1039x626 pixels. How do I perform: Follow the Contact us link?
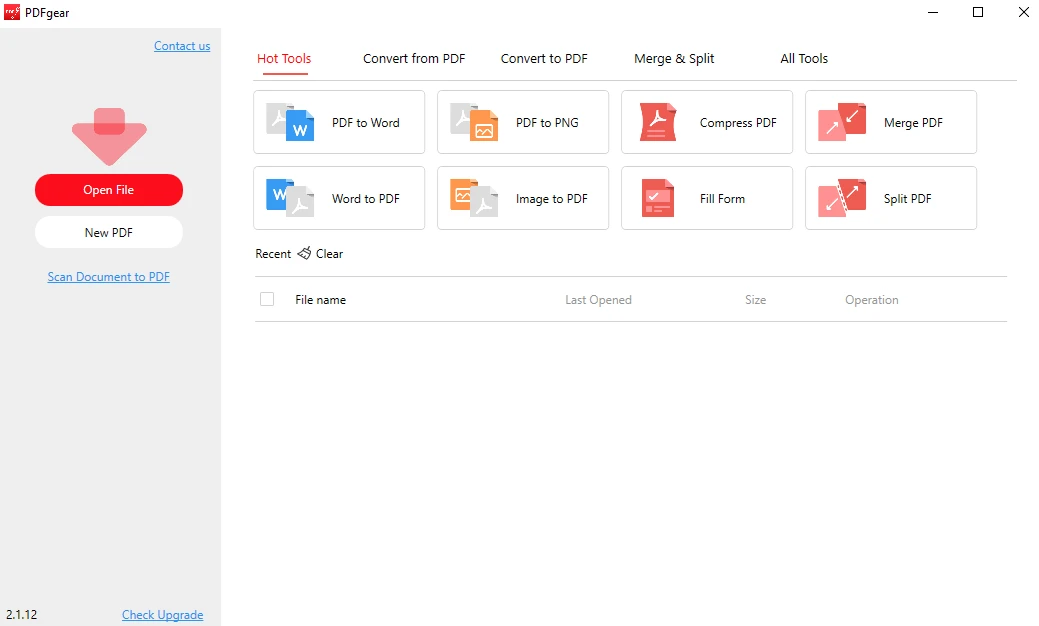(182, 46)
